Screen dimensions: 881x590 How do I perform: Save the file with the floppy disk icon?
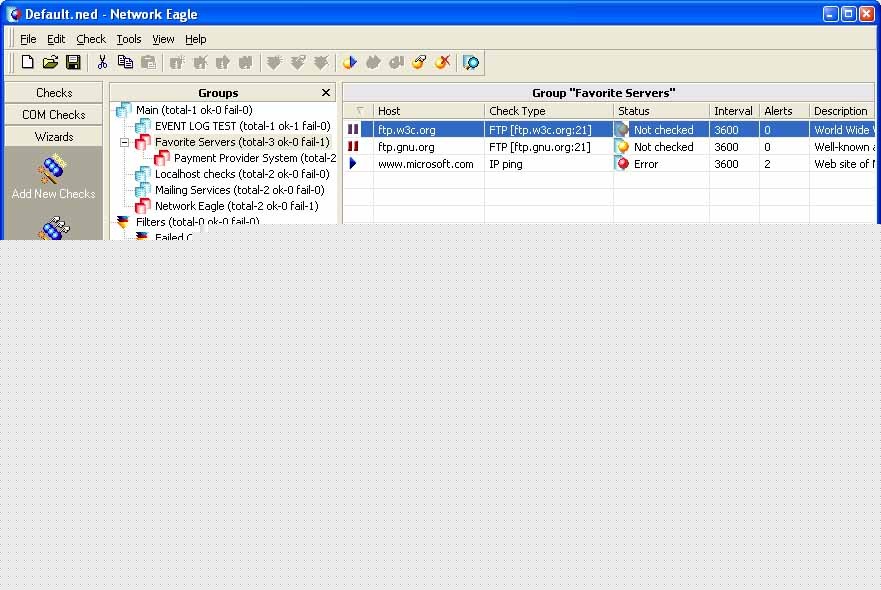coord(73,62)
